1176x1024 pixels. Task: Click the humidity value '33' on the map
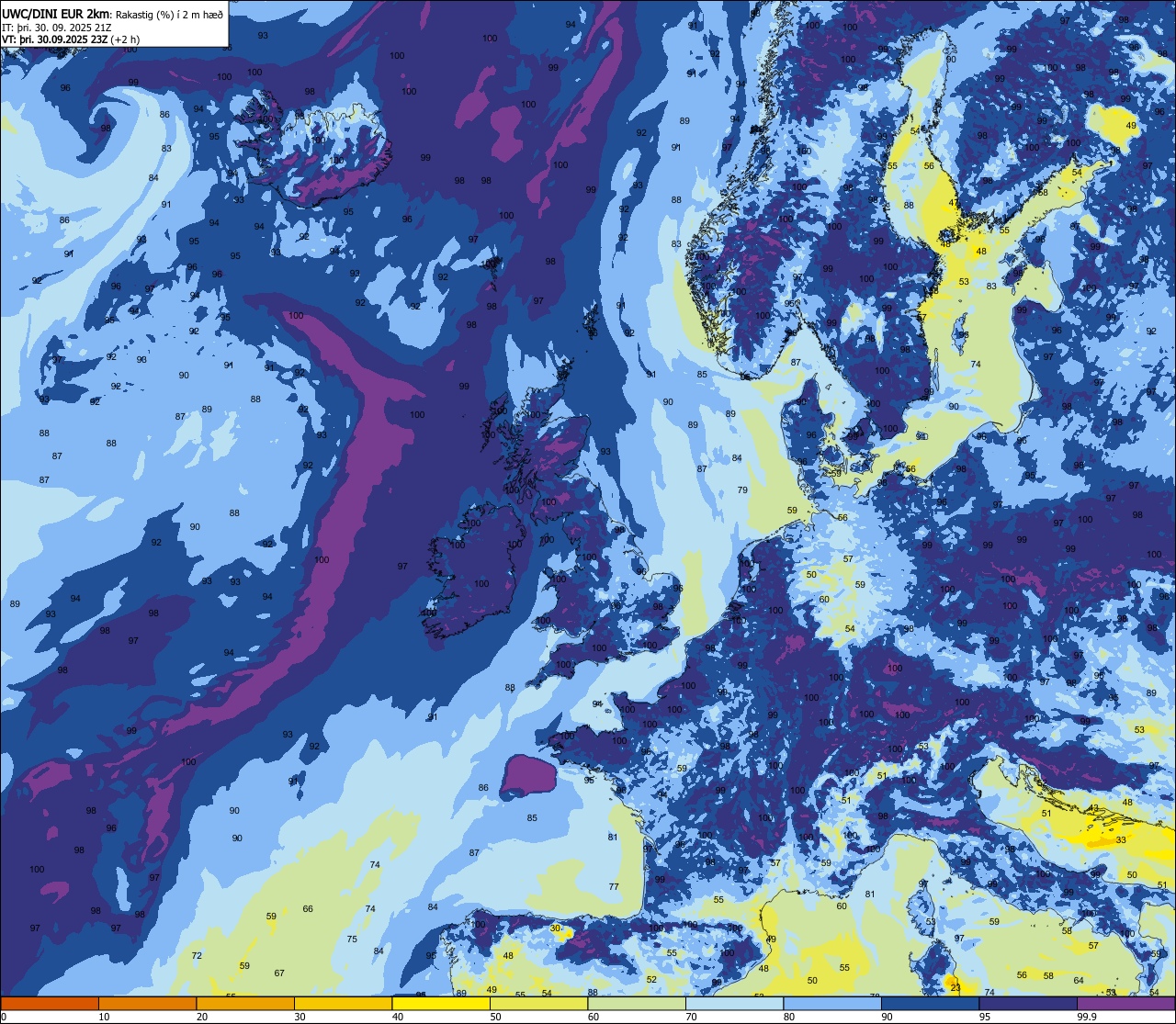tap(1121, 839)
